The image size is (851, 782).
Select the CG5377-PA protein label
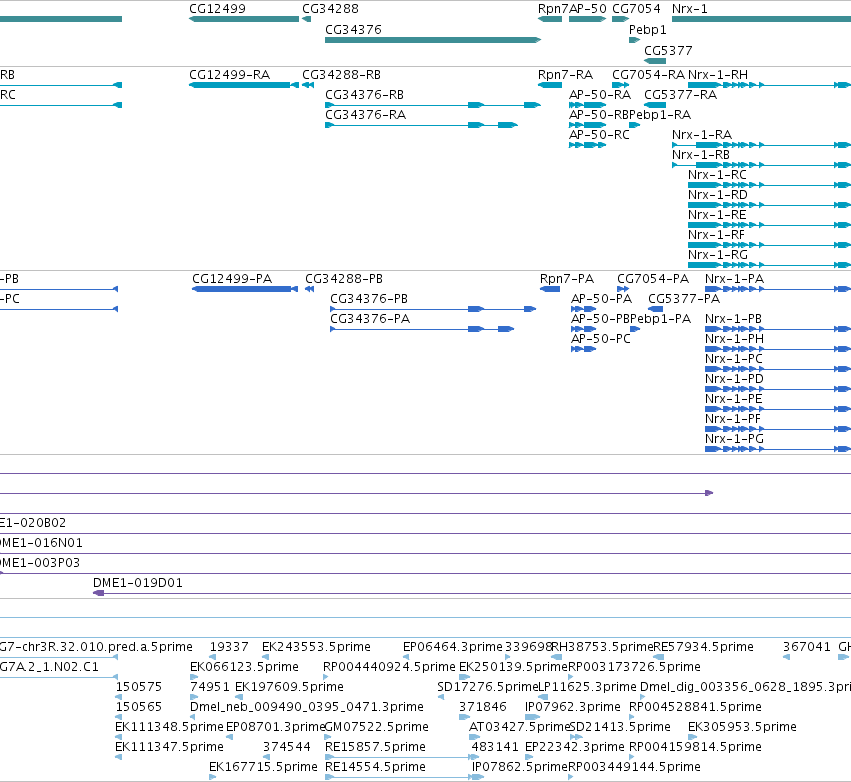click(684, 299)
